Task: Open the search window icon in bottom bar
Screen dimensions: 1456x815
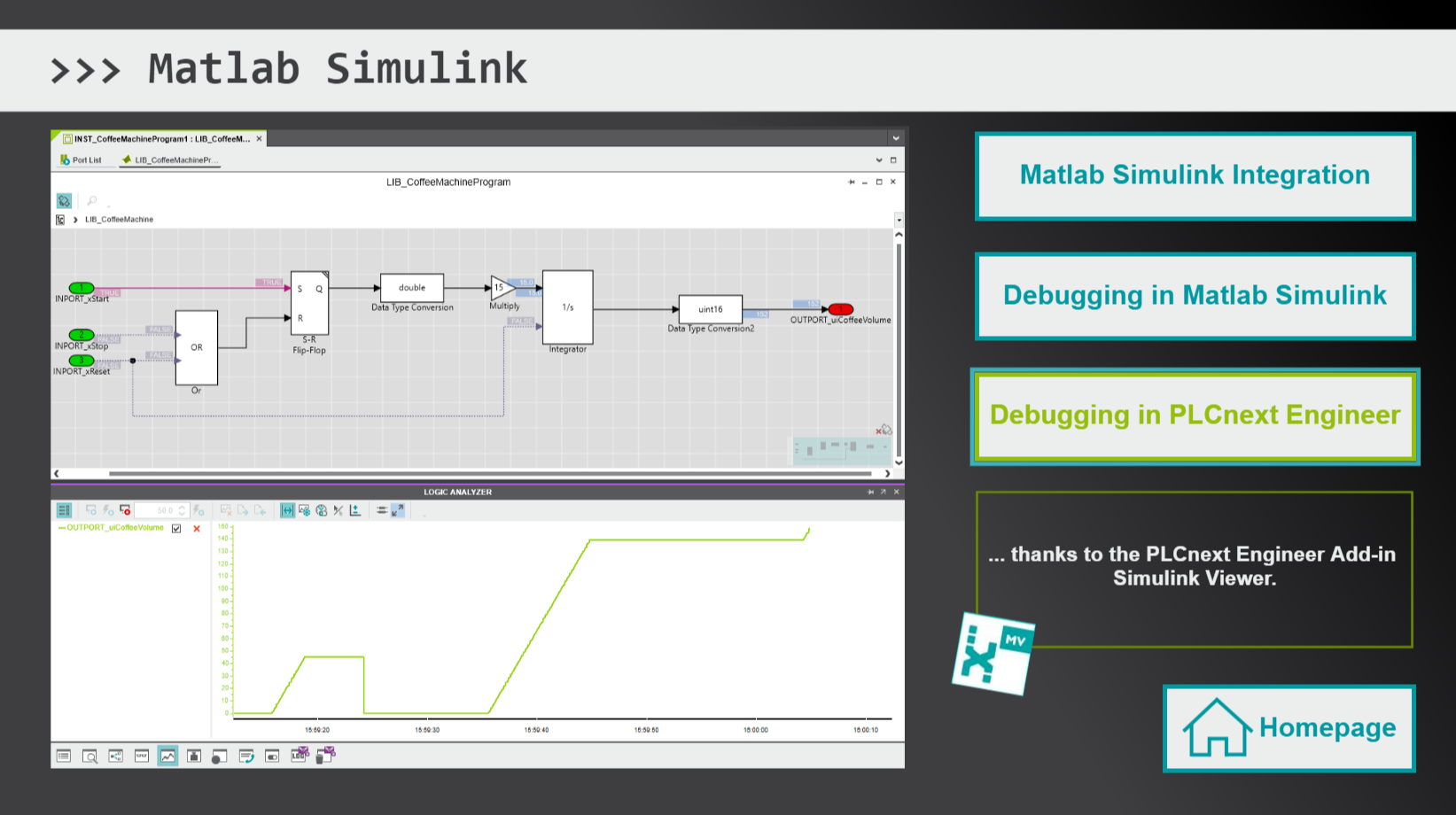Action: pos(90,756)
